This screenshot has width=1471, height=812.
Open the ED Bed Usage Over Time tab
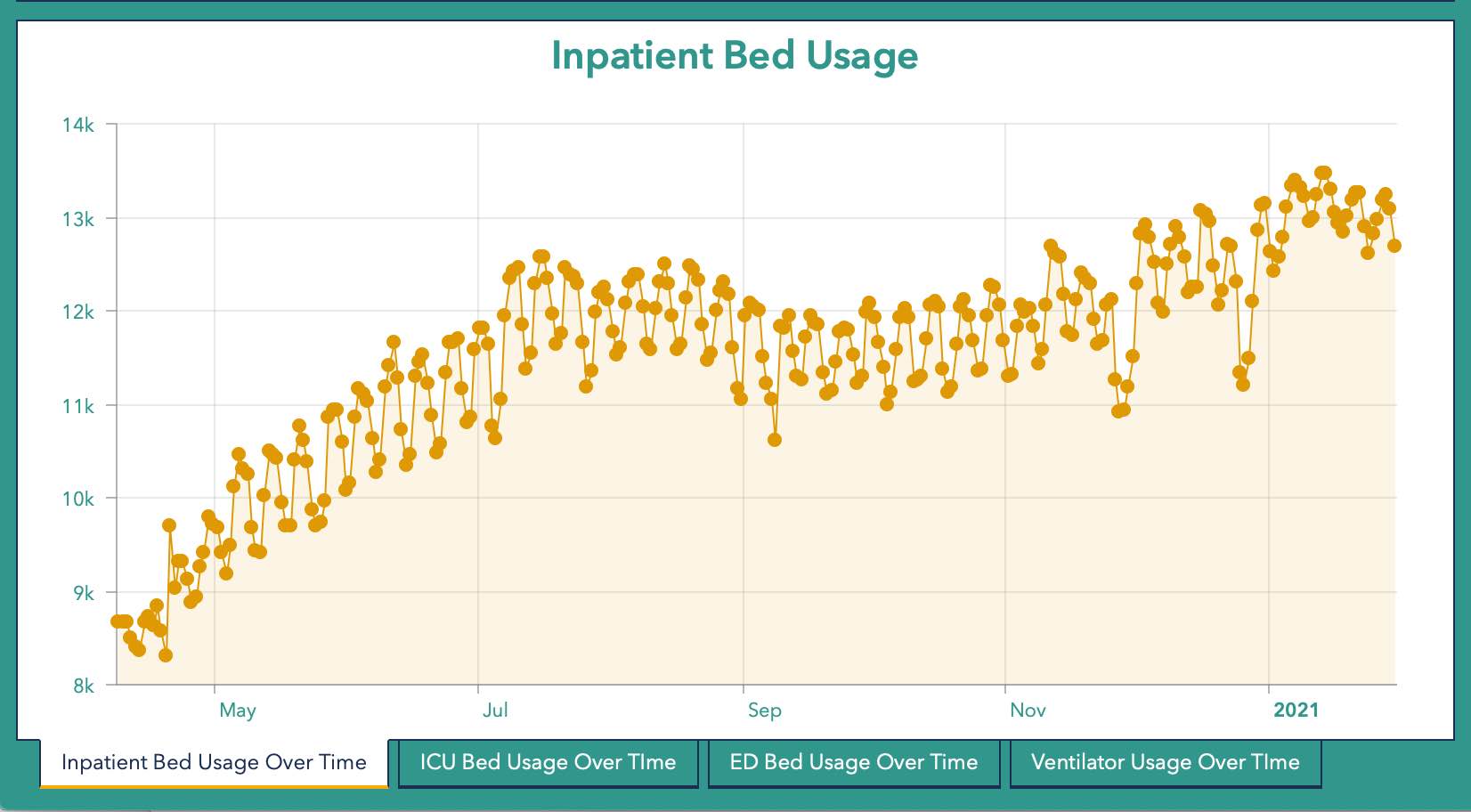(x=853, y=762)
